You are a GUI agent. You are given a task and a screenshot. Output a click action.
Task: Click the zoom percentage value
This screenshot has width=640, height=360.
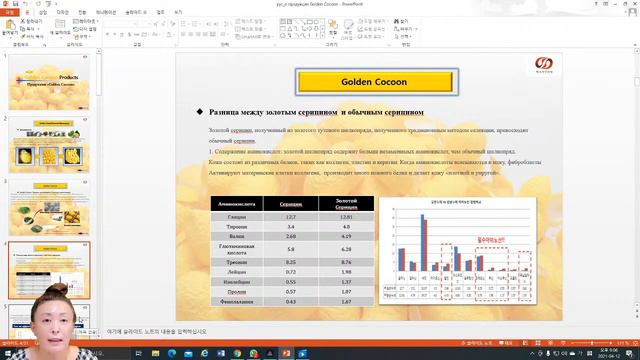623,343
